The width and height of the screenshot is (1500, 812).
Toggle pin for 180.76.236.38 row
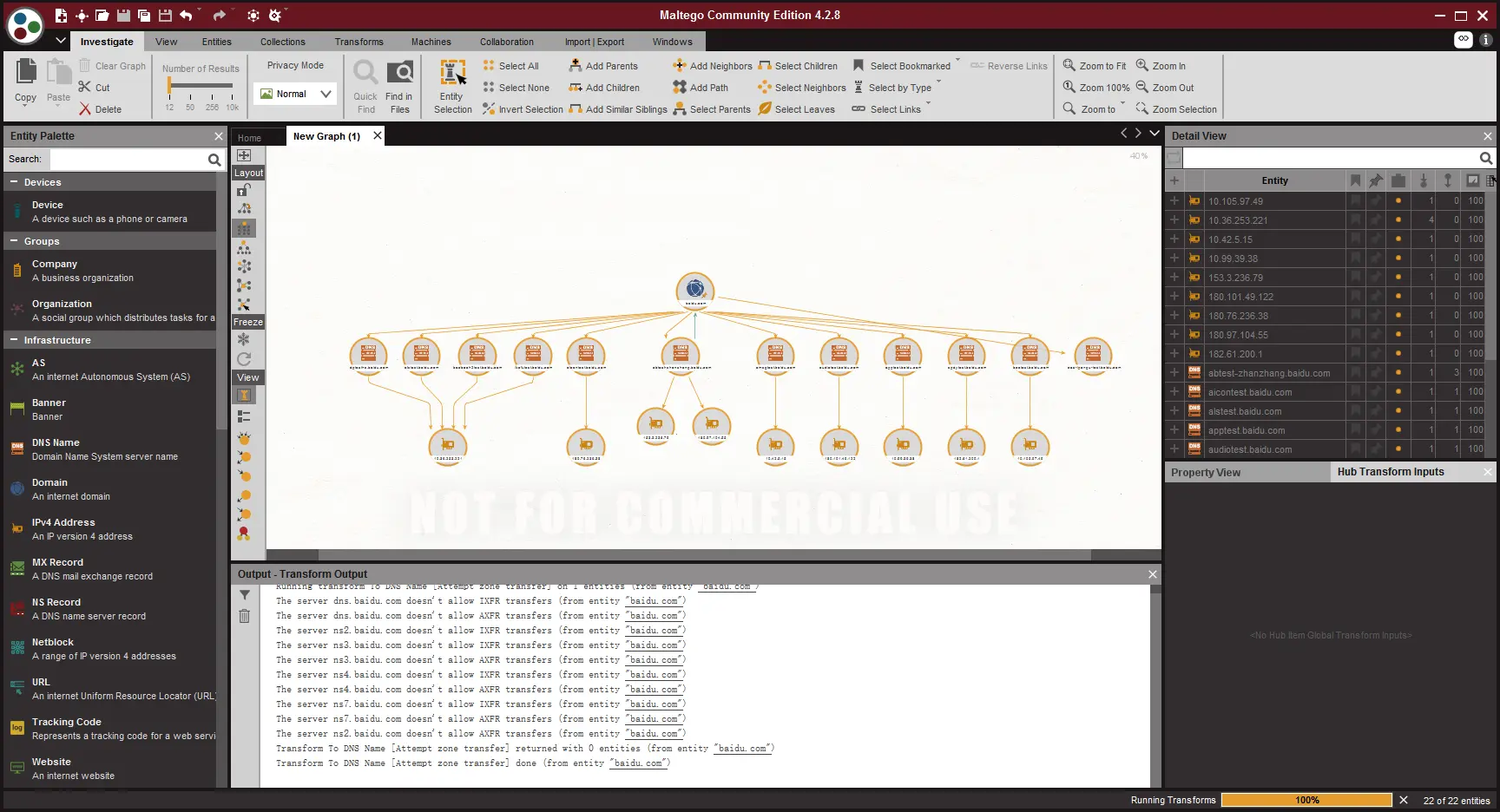(x=1376, y=315)
